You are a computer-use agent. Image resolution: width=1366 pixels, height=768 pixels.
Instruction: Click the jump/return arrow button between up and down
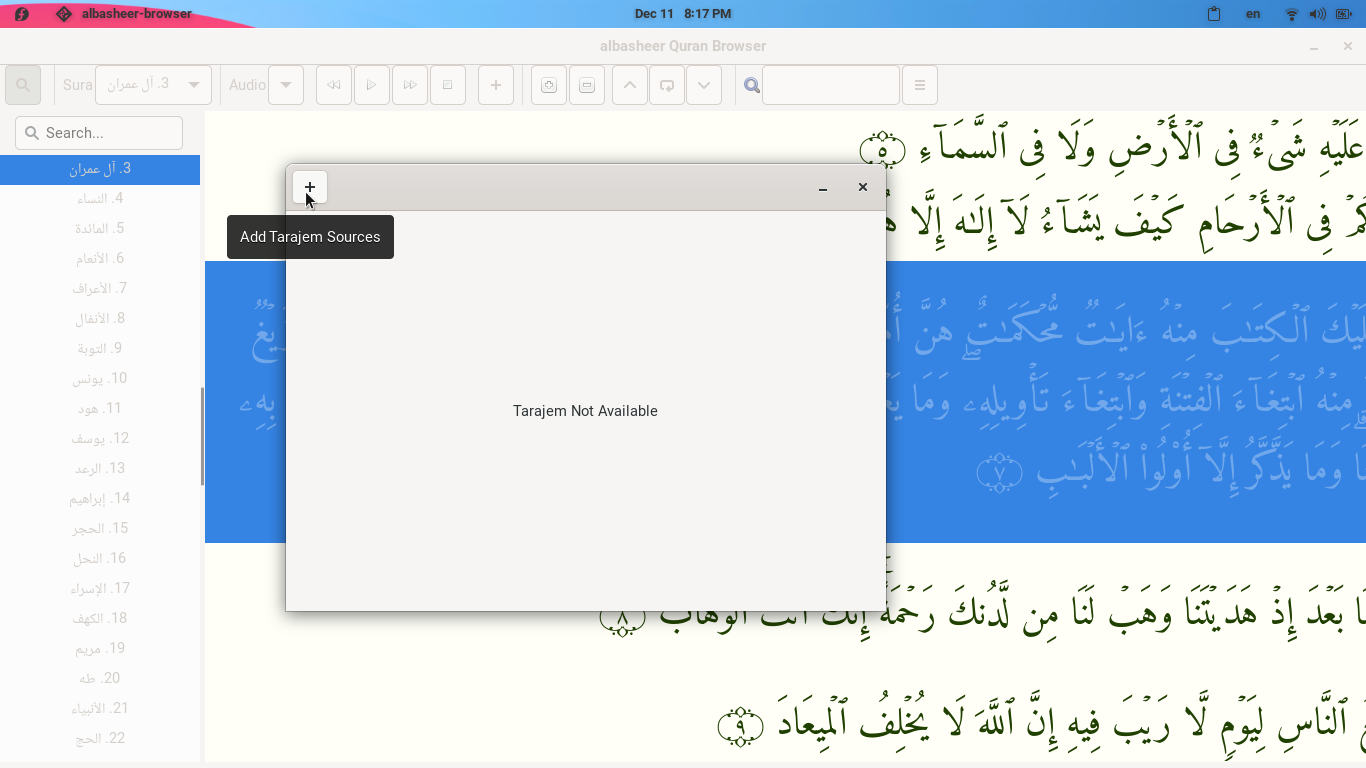click(667, 85)
